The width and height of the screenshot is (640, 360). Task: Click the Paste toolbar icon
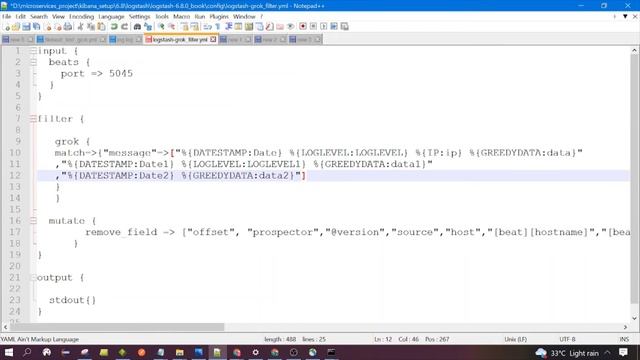click(101, 27)
